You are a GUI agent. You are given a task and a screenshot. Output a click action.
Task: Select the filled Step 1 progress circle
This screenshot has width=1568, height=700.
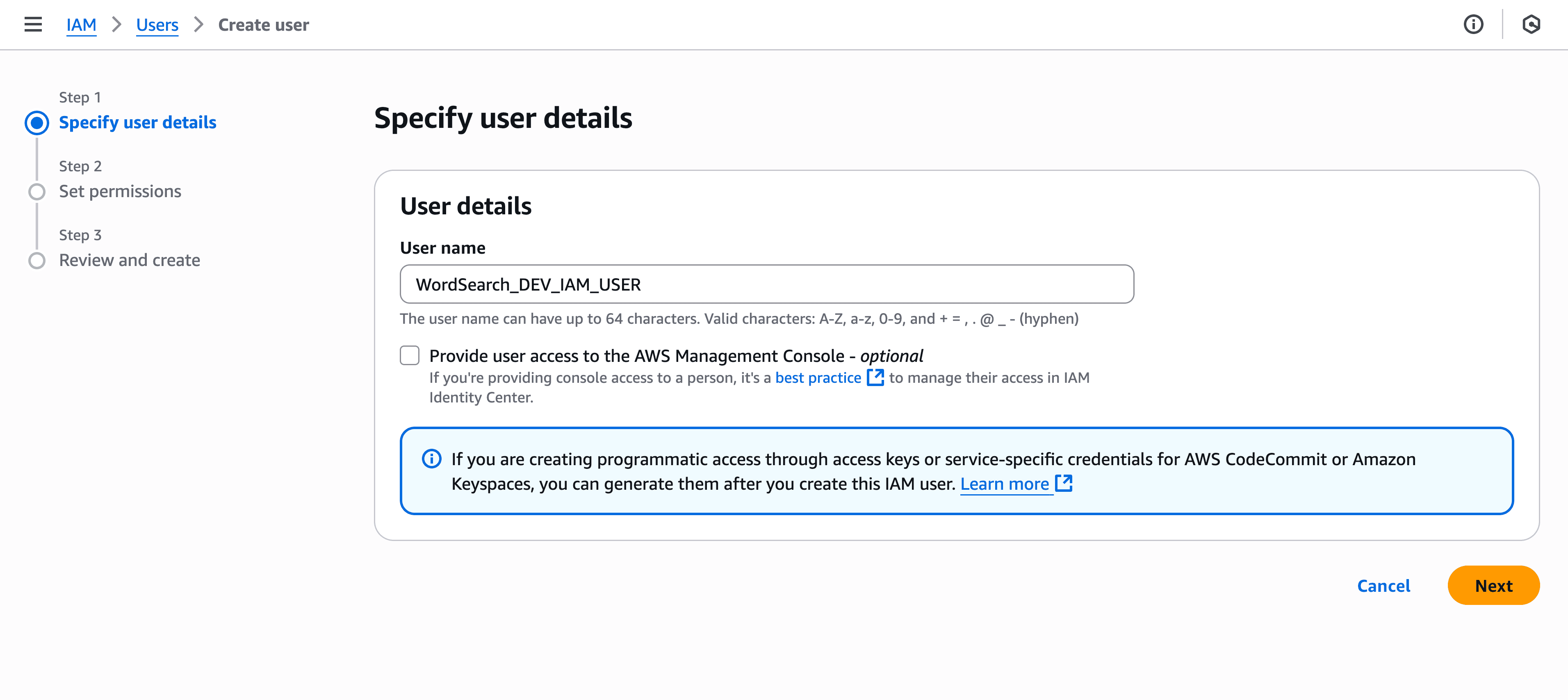[37, 122]
